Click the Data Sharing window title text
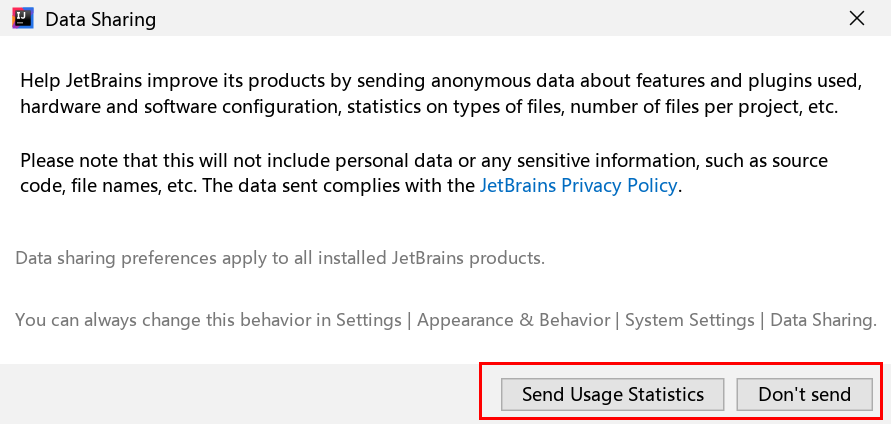 (x=100, y=19)
